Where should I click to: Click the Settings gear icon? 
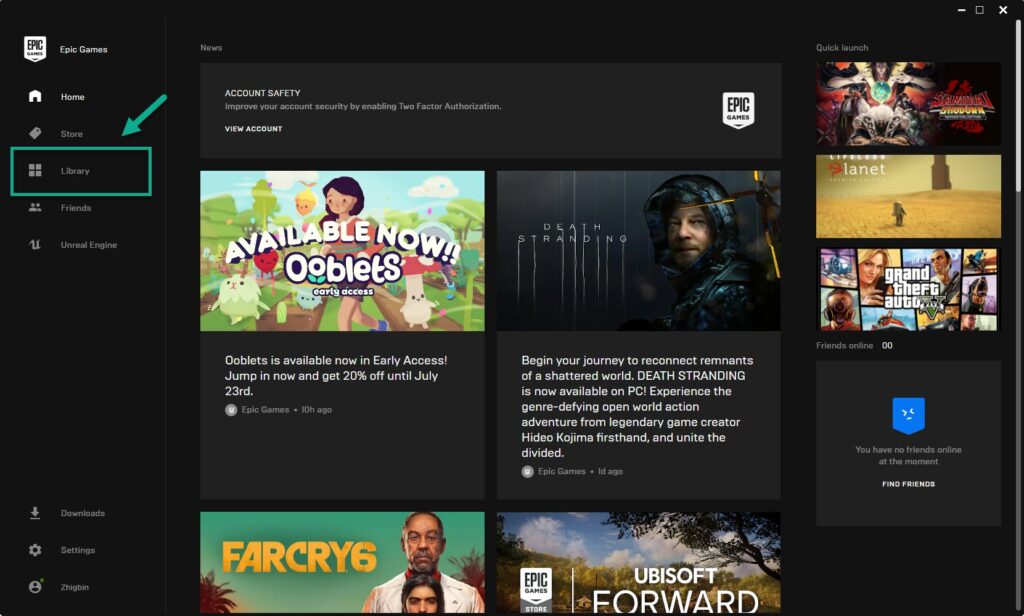pyautogui.click(x=35, y=550)
